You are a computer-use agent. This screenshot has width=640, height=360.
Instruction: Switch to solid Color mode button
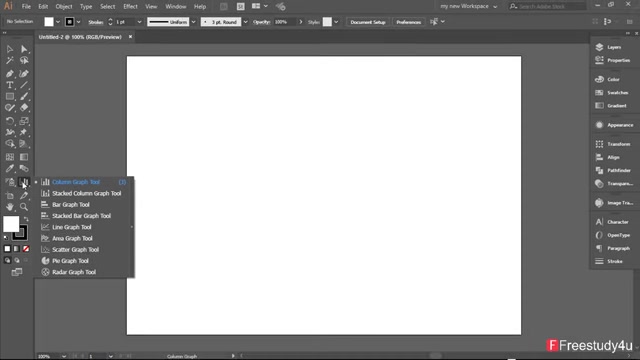tap(7, 249)
